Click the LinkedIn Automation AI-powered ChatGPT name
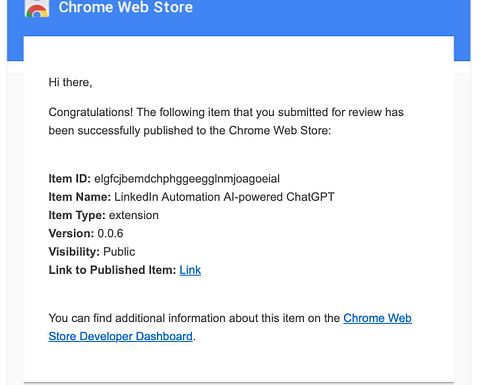The height and width of the screenshot is (385, 480). click(224, 197)
